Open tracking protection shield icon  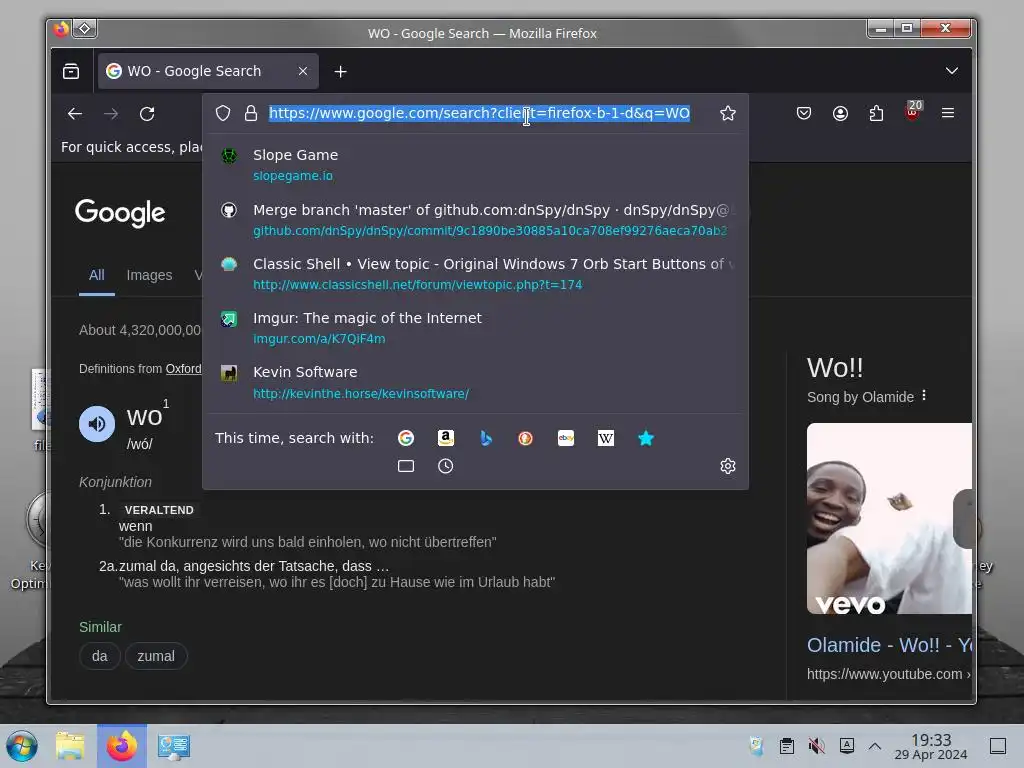pos(223,113)
